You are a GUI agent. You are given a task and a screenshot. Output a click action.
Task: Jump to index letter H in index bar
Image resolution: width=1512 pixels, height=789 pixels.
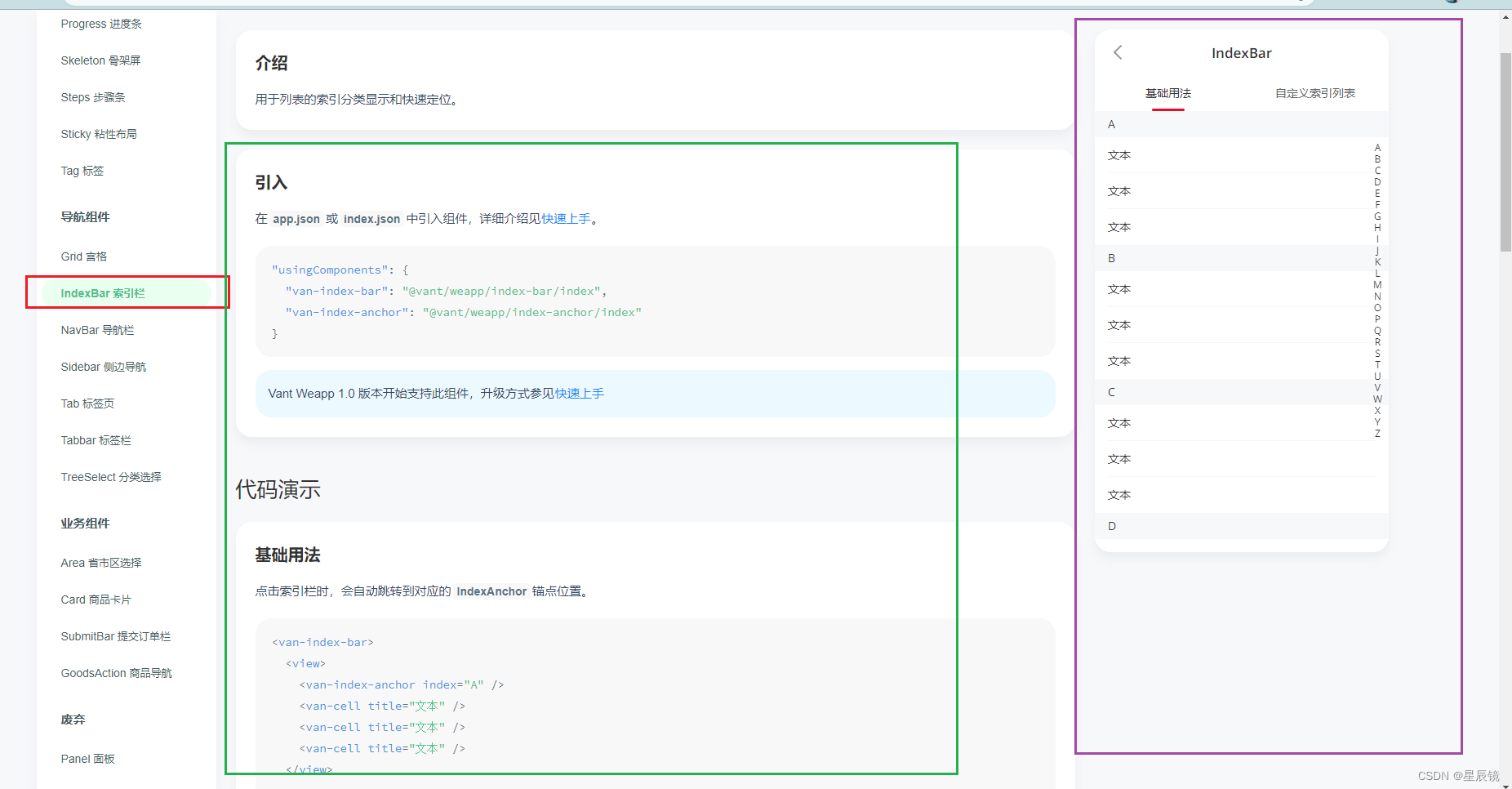pos(1377,228)
